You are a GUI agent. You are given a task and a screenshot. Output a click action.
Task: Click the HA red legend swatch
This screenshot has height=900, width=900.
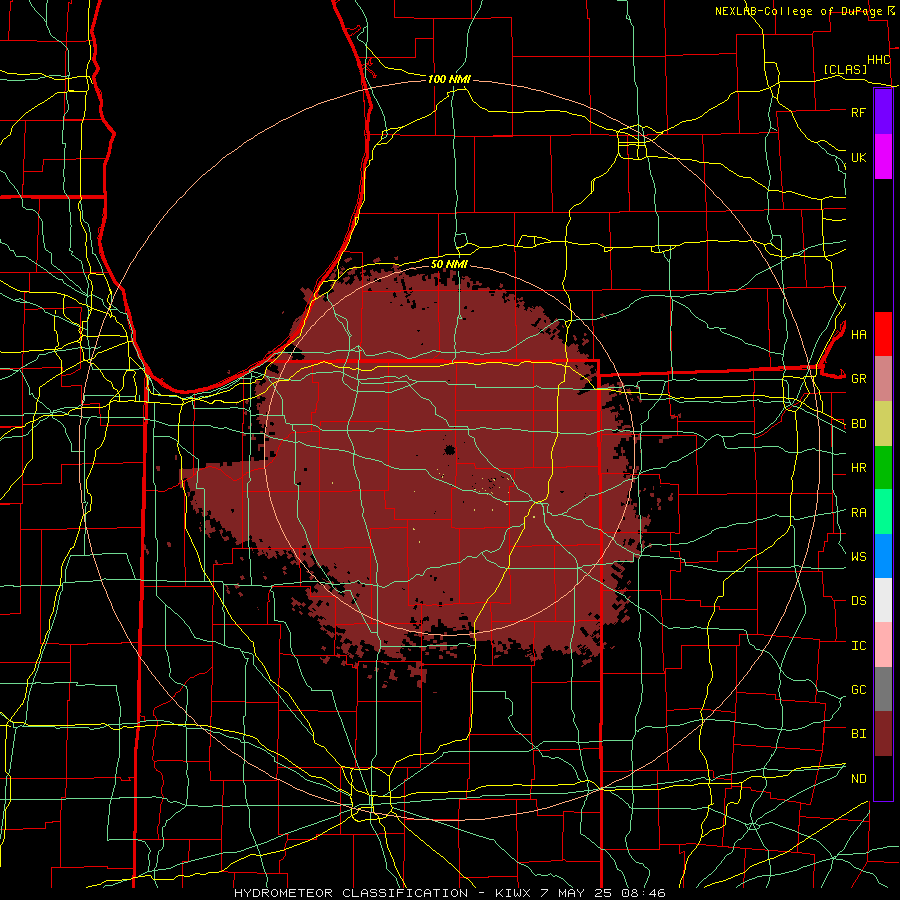click(883, 334)
